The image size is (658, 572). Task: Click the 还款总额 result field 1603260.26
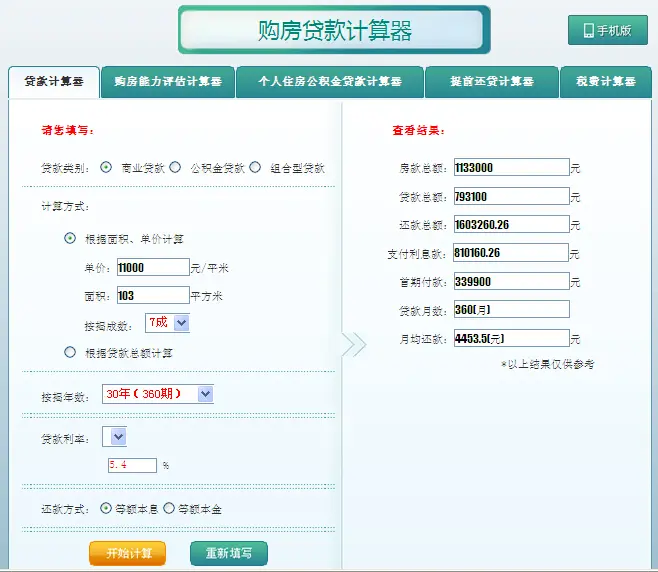(x=512, y=225)
